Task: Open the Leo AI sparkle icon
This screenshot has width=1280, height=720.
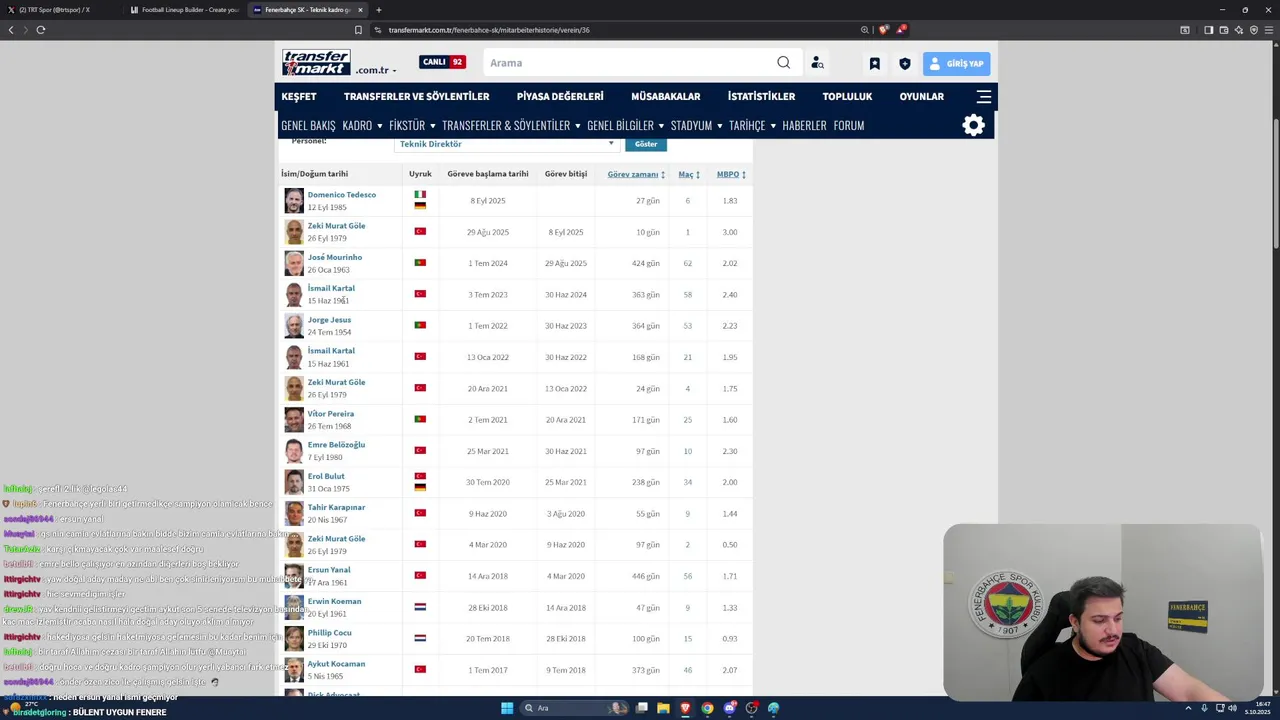Action: coord(1238,30)
